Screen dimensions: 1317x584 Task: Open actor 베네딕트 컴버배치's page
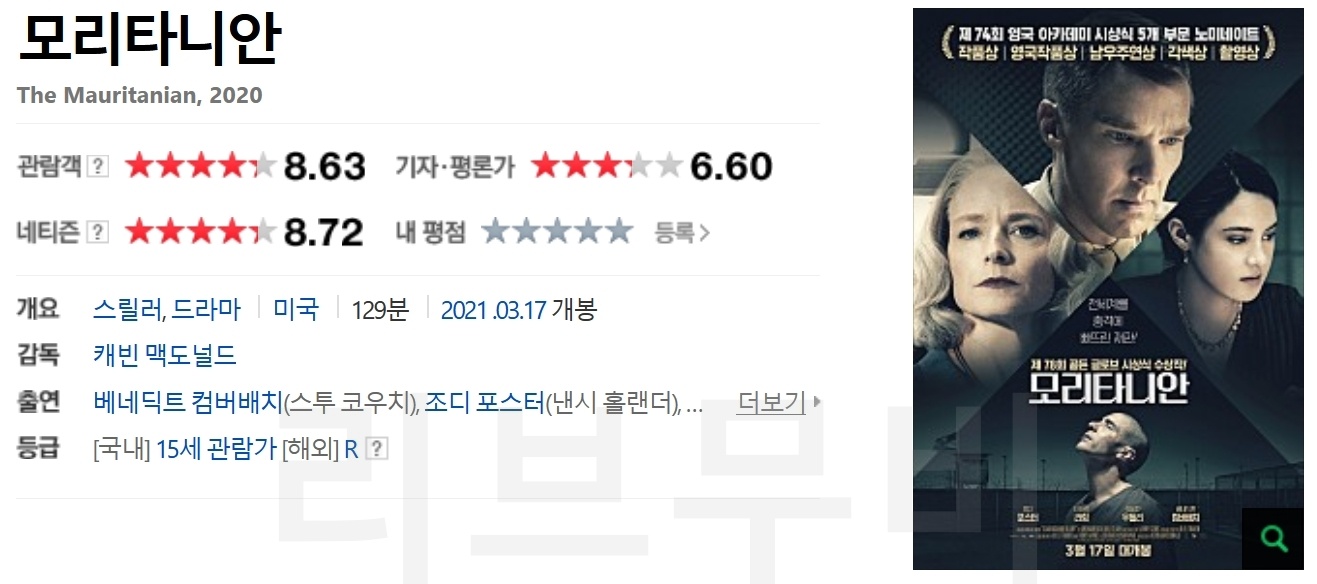188,403
